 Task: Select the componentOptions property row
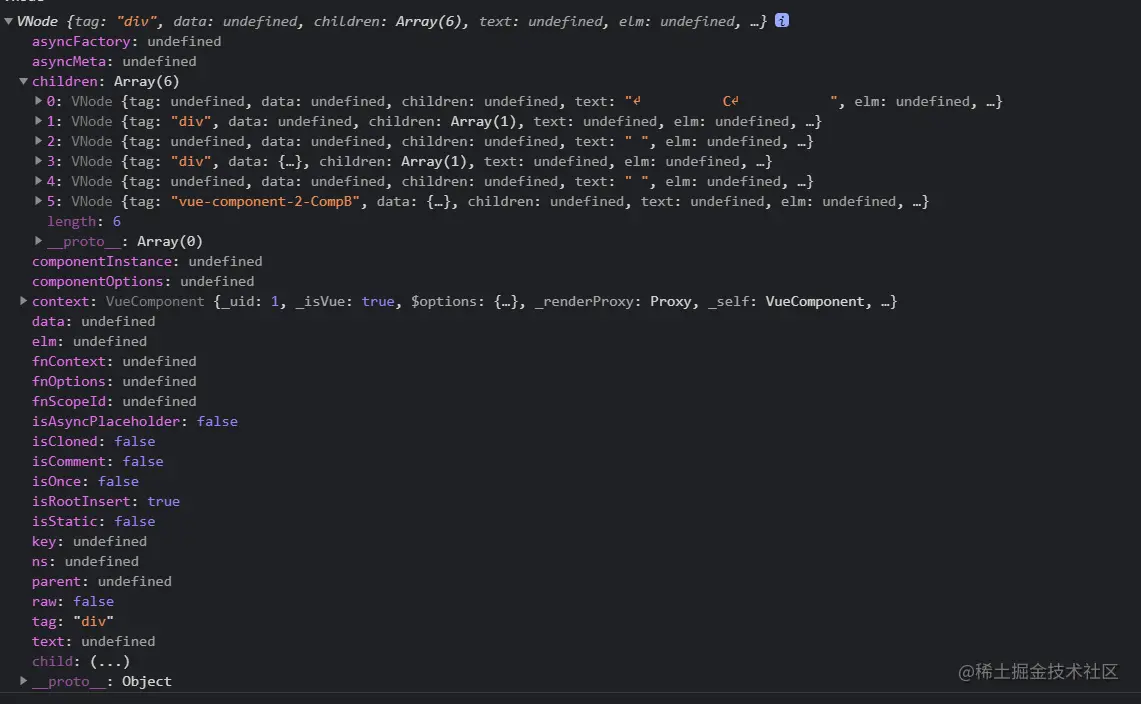point(143,281)
